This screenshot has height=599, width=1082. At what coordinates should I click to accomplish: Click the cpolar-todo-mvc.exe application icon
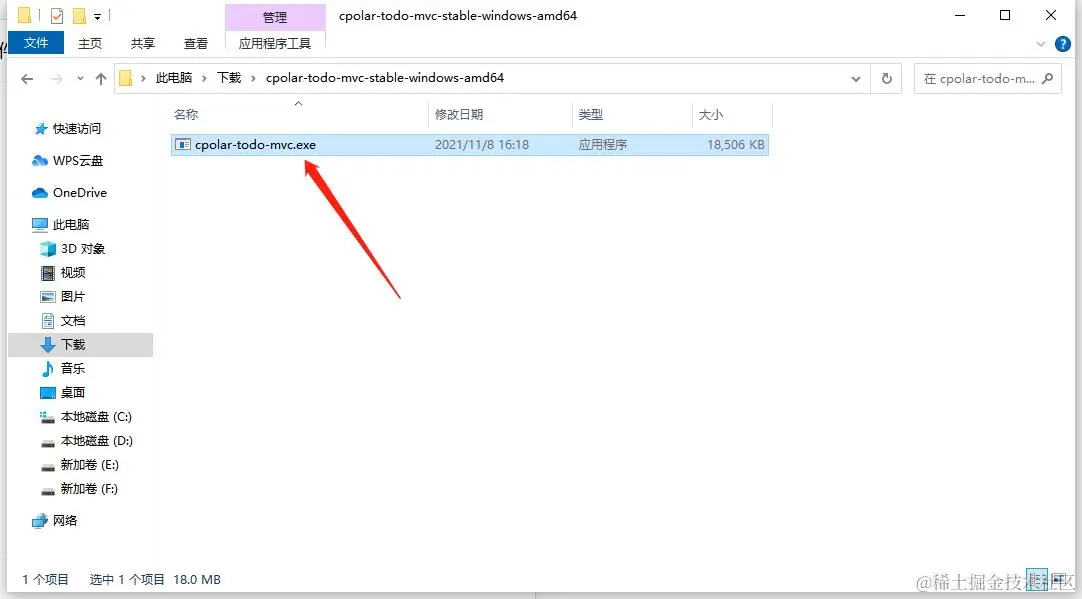[183, 145]
